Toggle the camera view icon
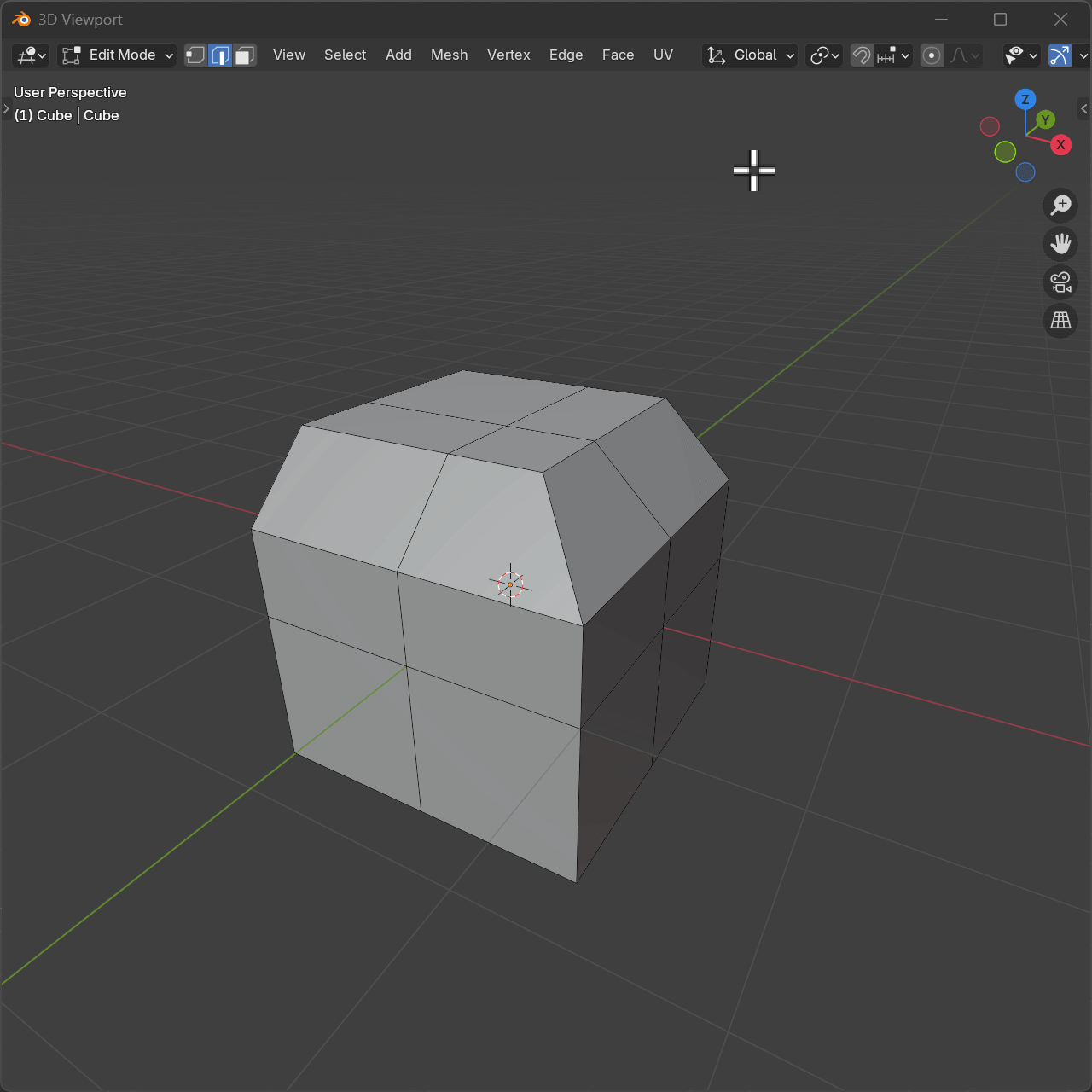The image size is (1092, 1092). click(1060, 282)
